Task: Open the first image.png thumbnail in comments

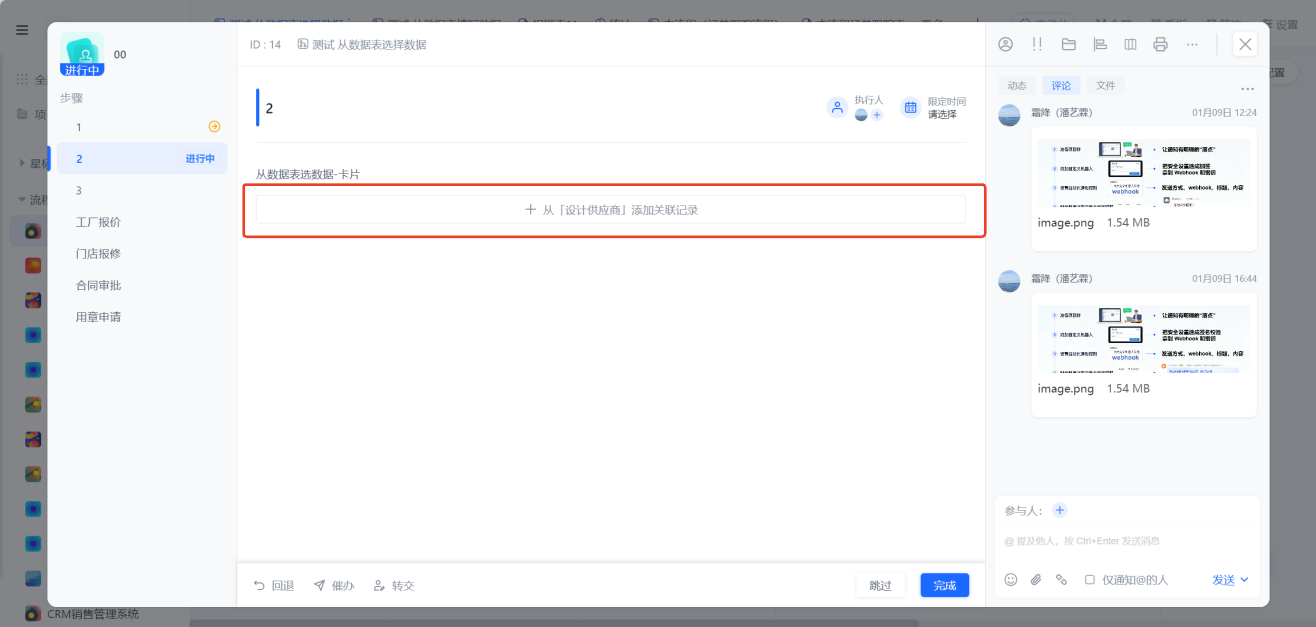Action: [x=1143, y=173]
